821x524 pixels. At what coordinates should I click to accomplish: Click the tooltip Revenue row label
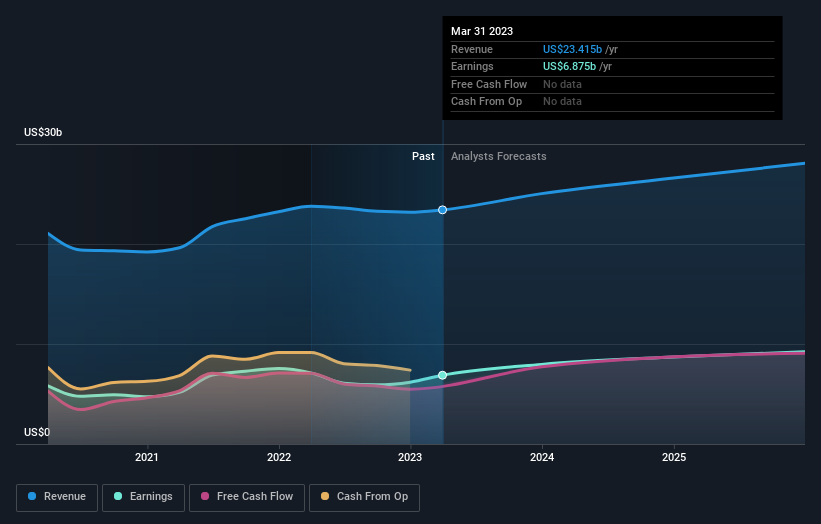(472, 49)
